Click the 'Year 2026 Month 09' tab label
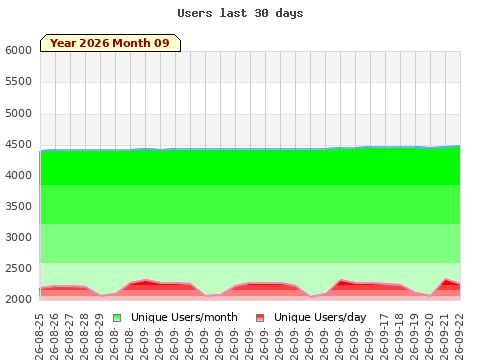This screenshot has width=480, height=360. [110, 43]
